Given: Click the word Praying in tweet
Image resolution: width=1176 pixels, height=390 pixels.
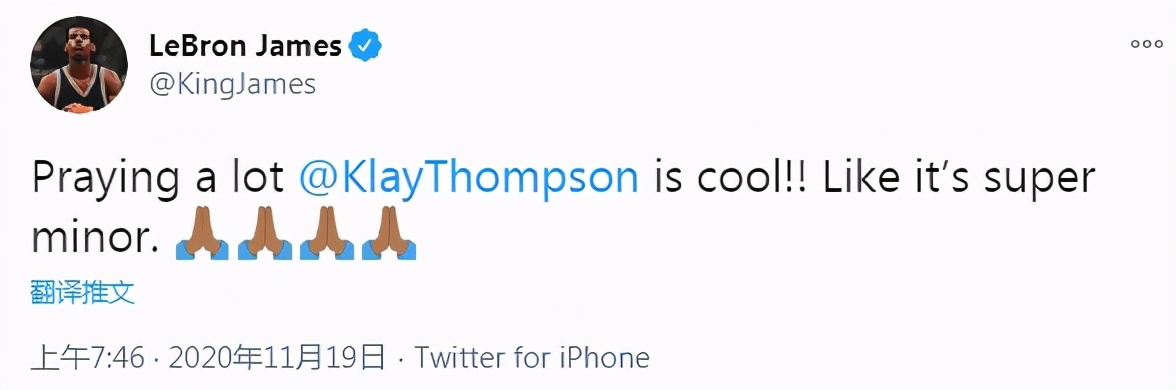Looking at the screenshot, I should point(106,182).
